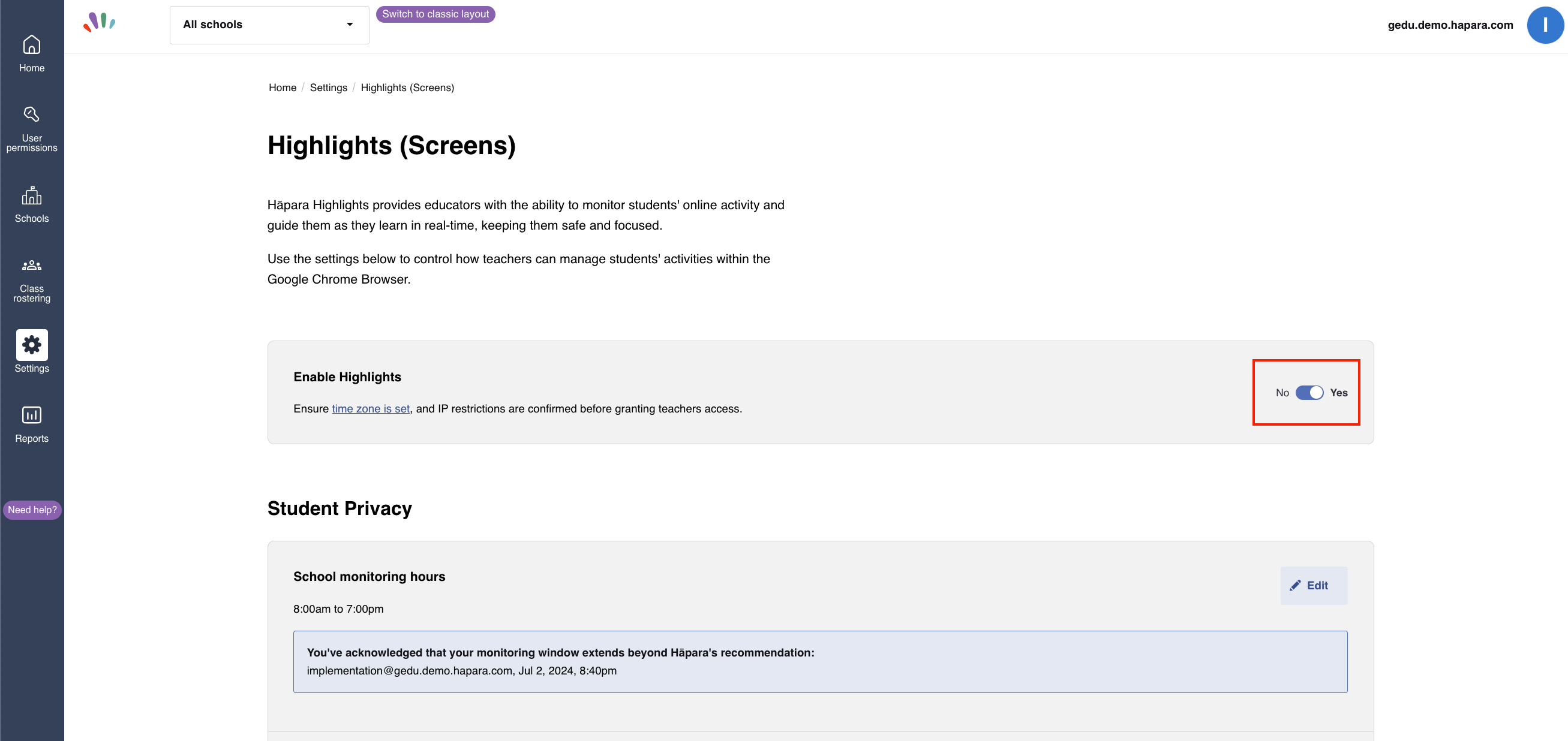Click the 8:00am to 7:00pm hours text
Image resolution: width=1568 pixels, height=741 pixels.
click(x=338, y=609)
